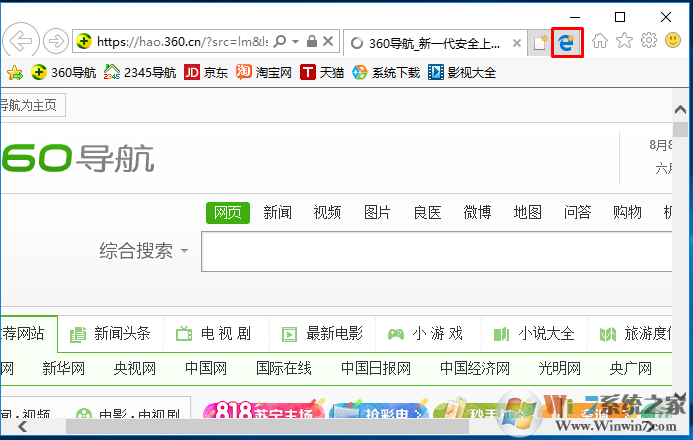693x440 pixels.
Task: Click the security lock icon in address bar
Action: click(312, 42)
